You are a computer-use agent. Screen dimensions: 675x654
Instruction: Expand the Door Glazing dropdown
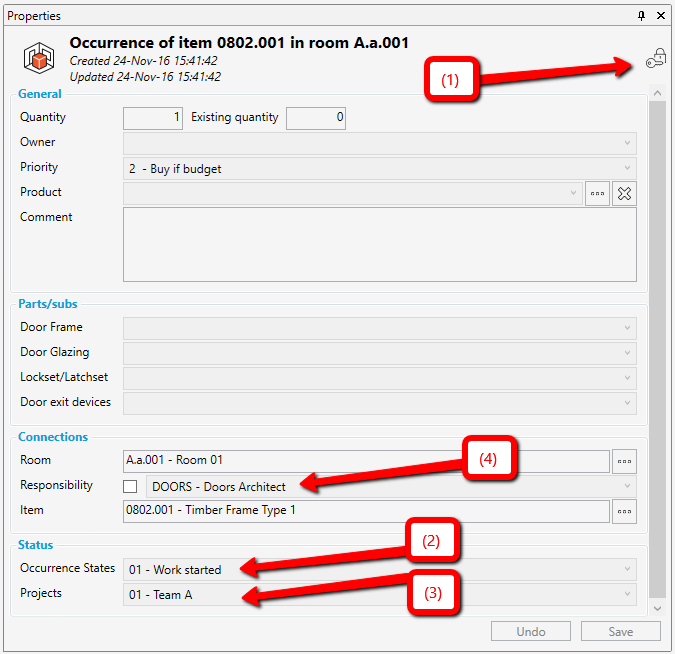(380, 353)
